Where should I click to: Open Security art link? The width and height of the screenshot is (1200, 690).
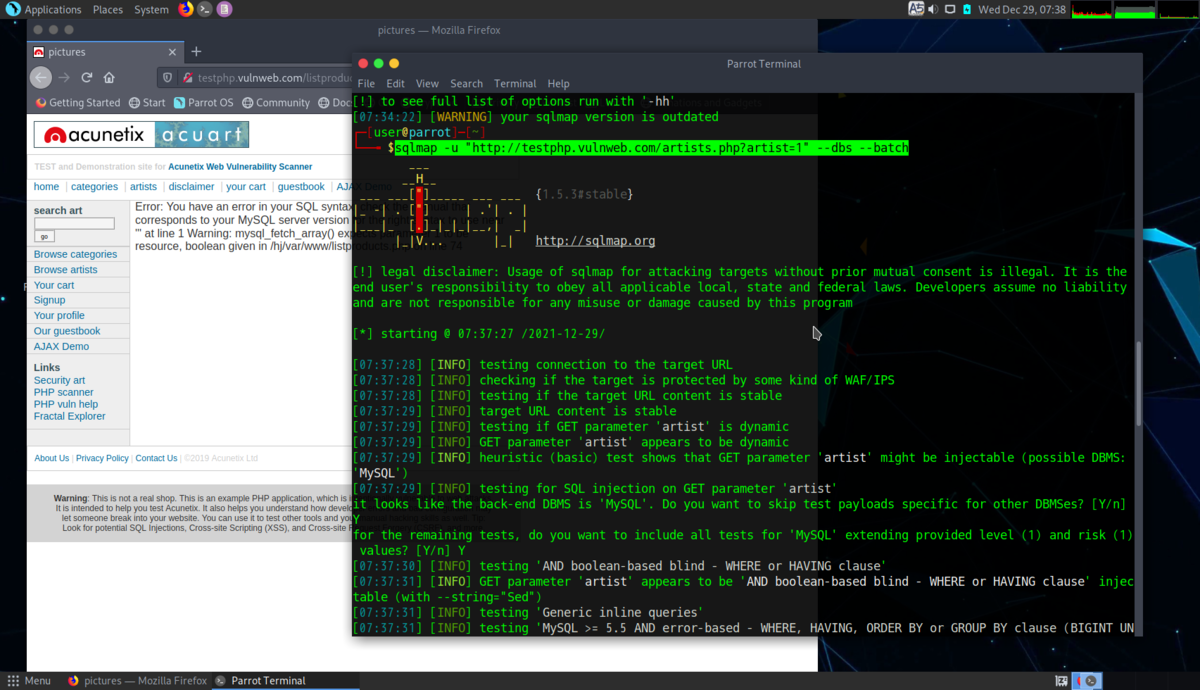pos(59,380)
